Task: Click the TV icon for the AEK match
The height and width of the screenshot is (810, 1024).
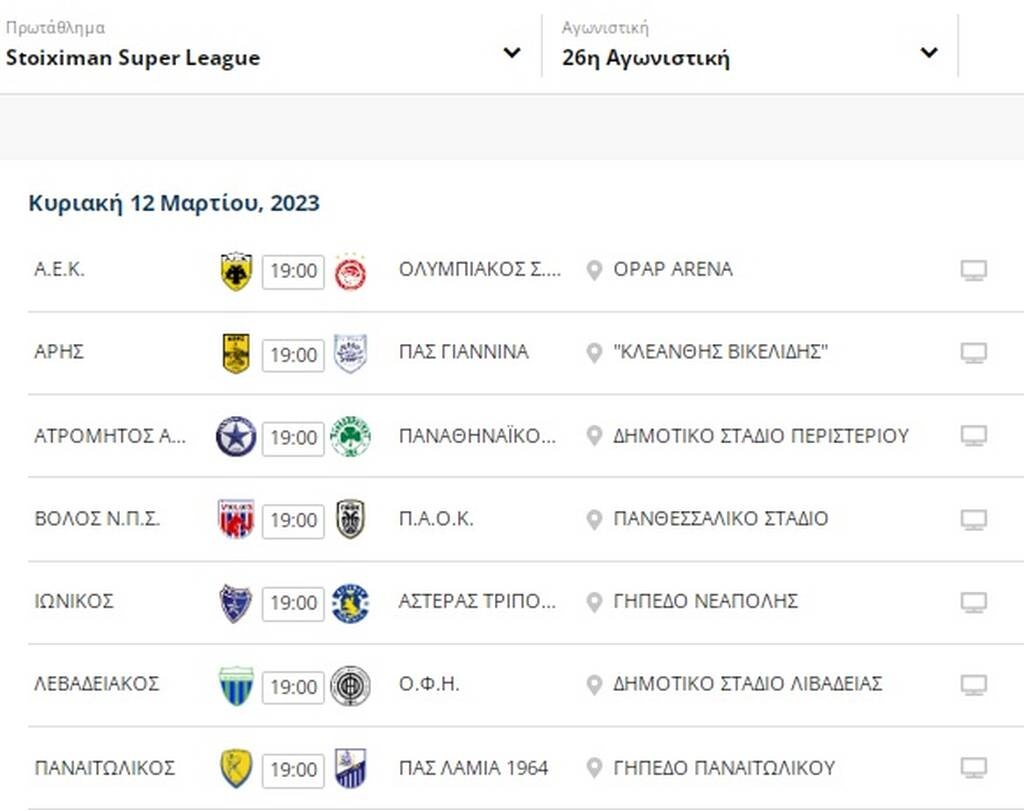Action: 973,268
